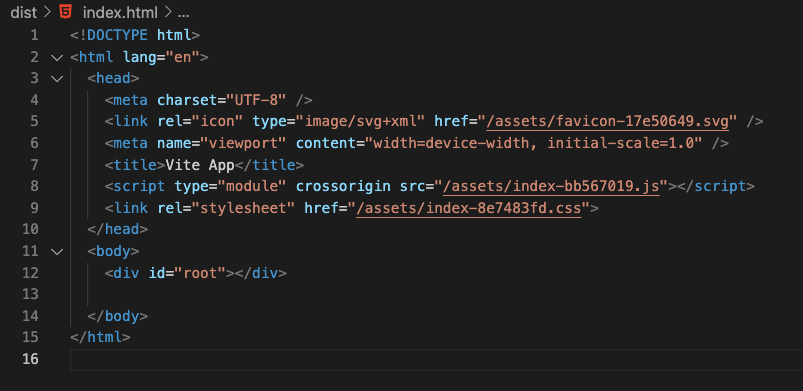
Task: Place cursor on empty line 16
Action: (x=436, y=359)
